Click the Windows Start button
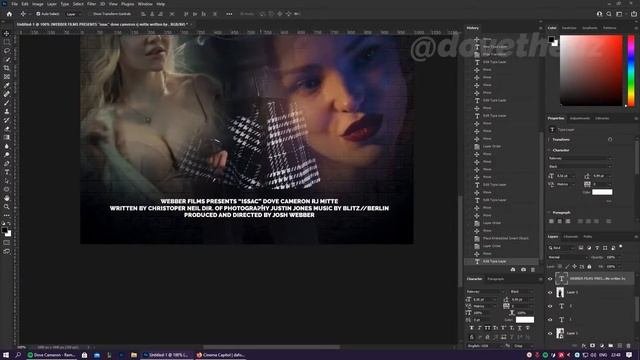This screenshot has height=360, width=640. pyautogui.click(x=6, y=355)
